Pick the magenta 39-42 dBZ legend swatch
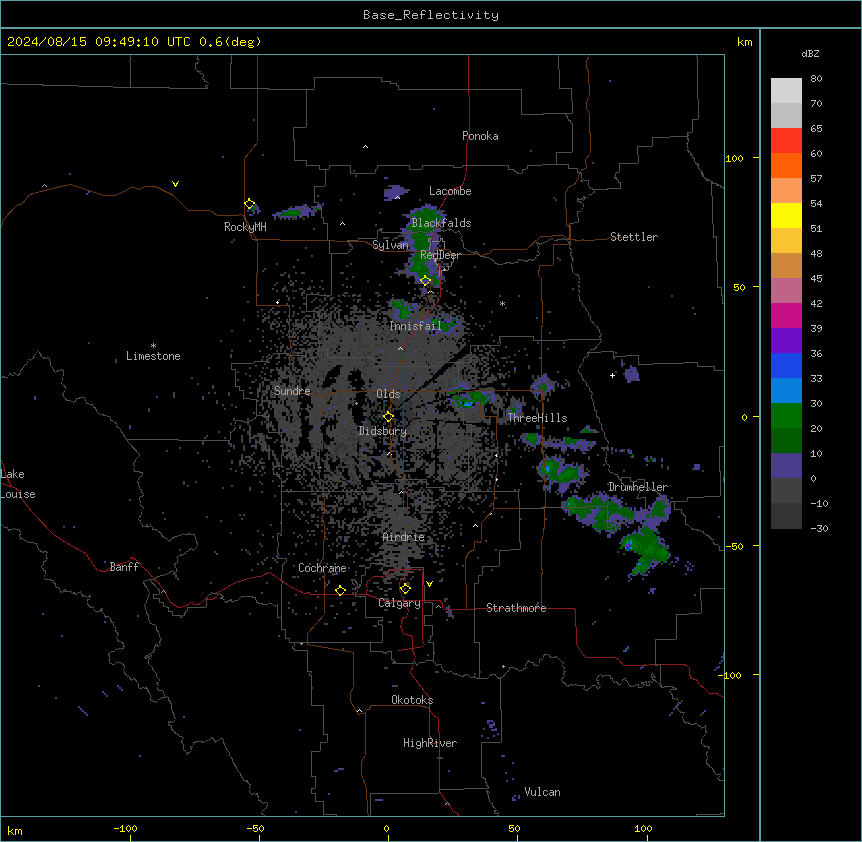The height and width of the screenshot is (842, 862). (x=786, y=315)
